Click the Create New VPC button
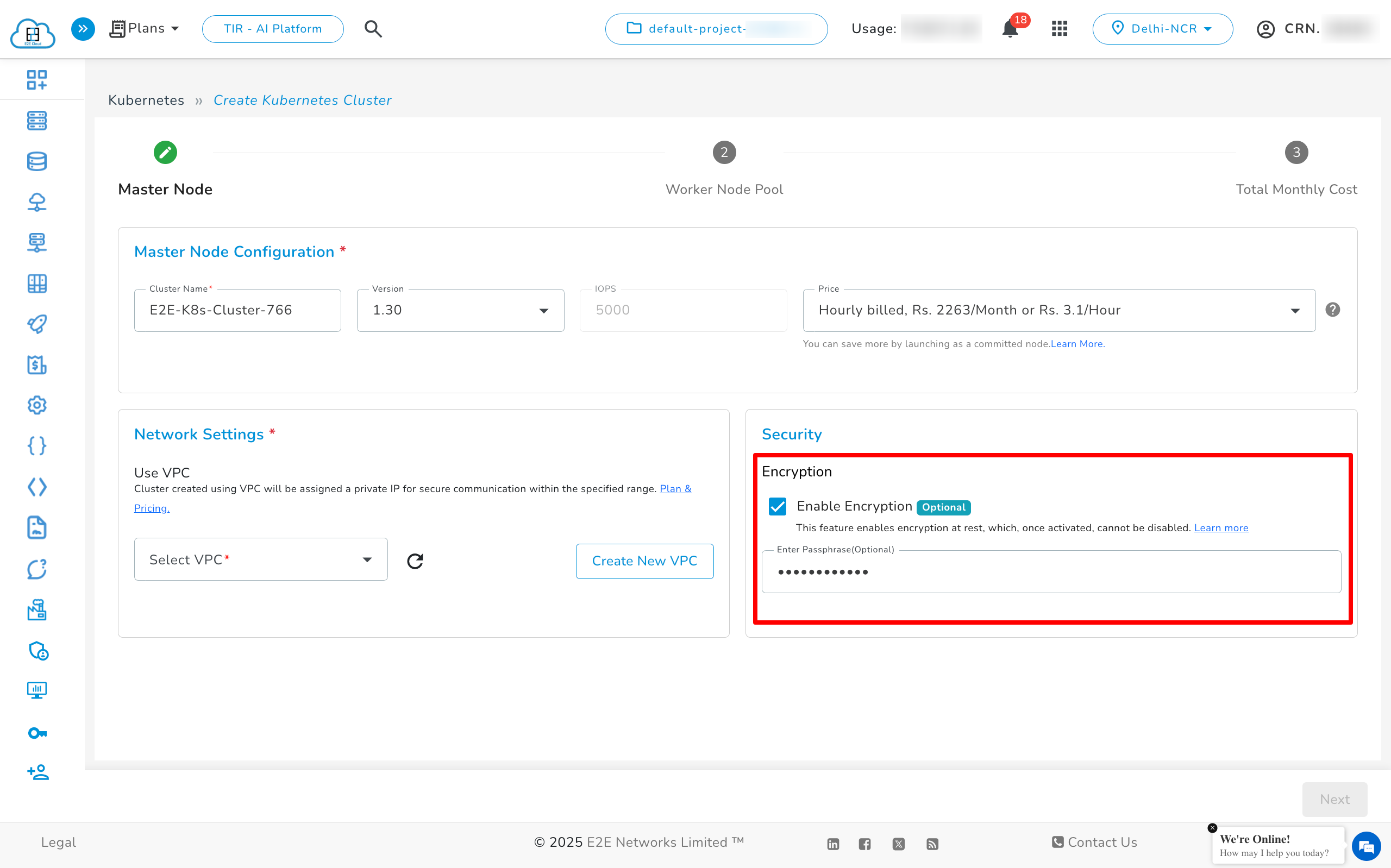Image resolution: width=1391 pixels, height=868 pixels. coord(644,561)
